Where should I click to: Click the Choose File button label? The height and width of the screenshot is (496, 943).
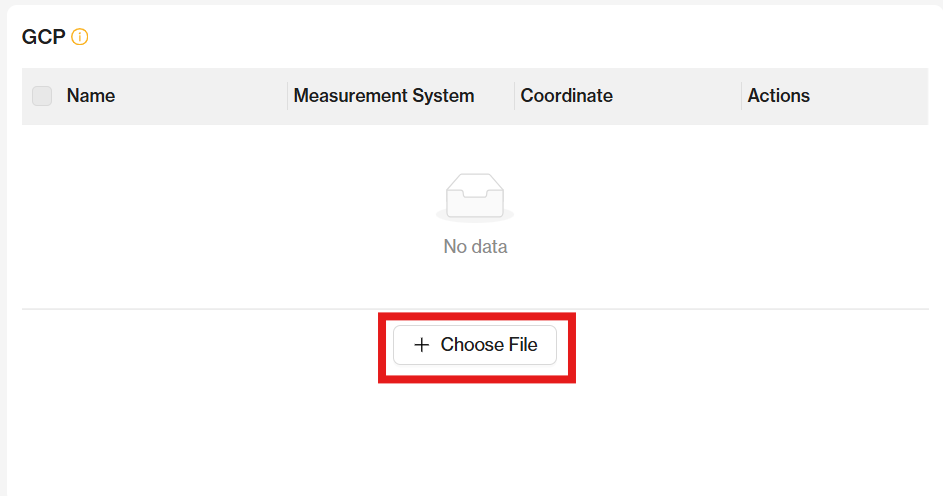click(489, 344)
